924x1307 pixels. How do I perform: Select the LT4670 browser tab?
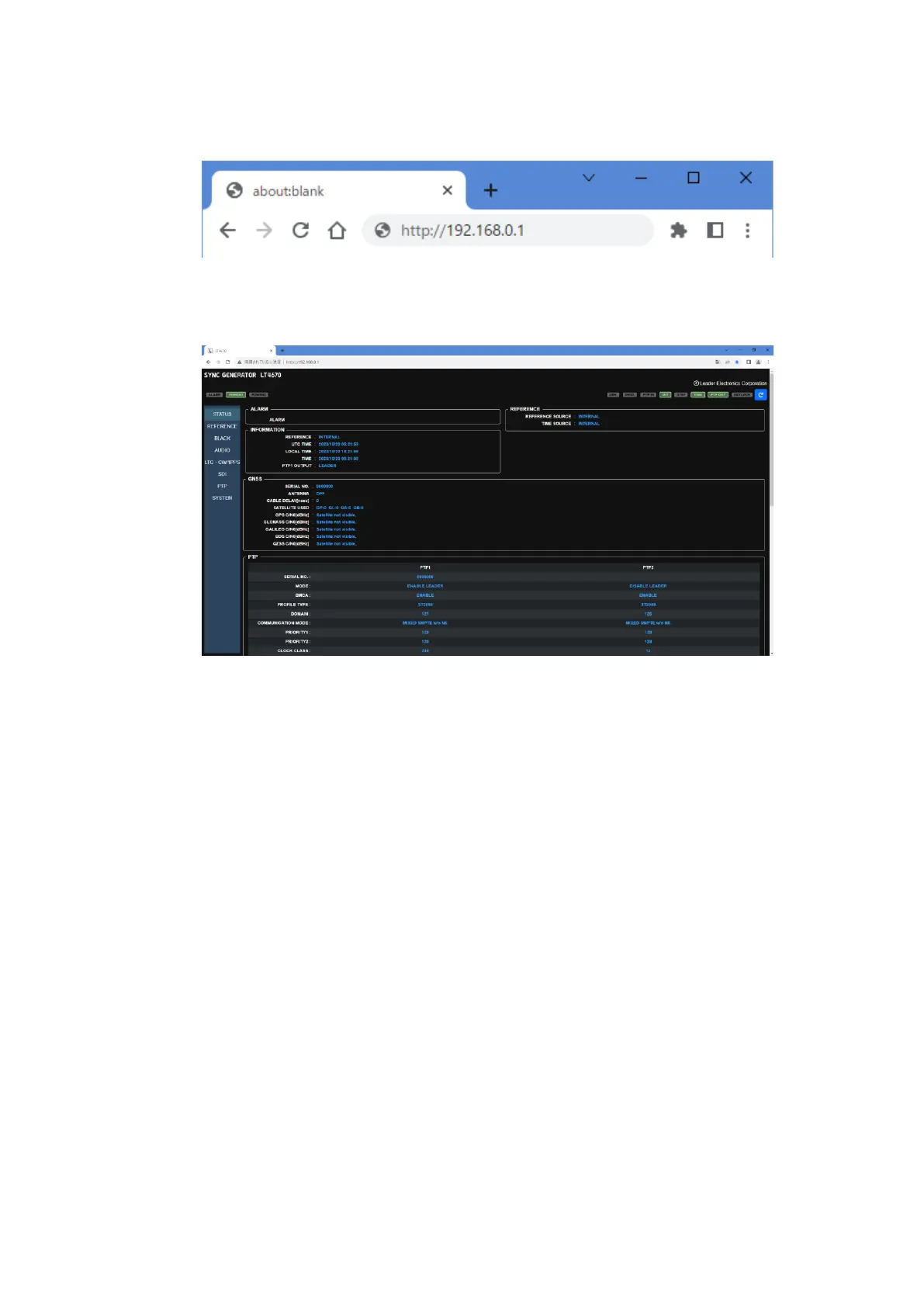239,351
